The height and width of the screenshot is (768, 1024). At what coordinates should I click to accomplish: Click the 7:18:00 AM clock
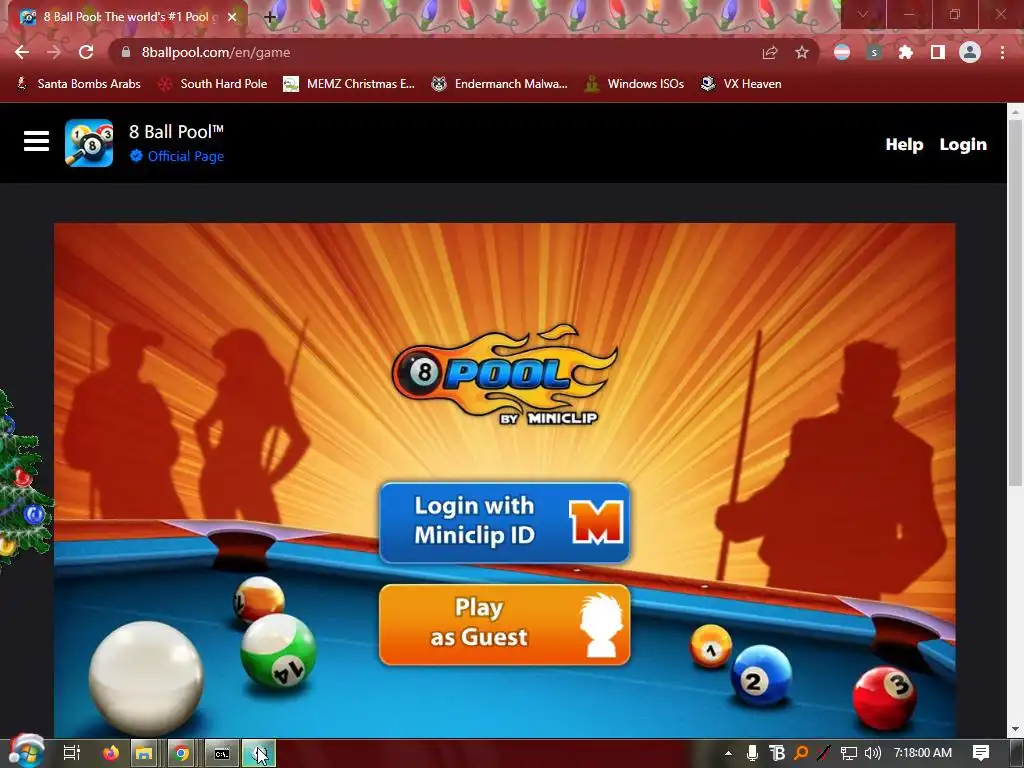coord(922,753)
